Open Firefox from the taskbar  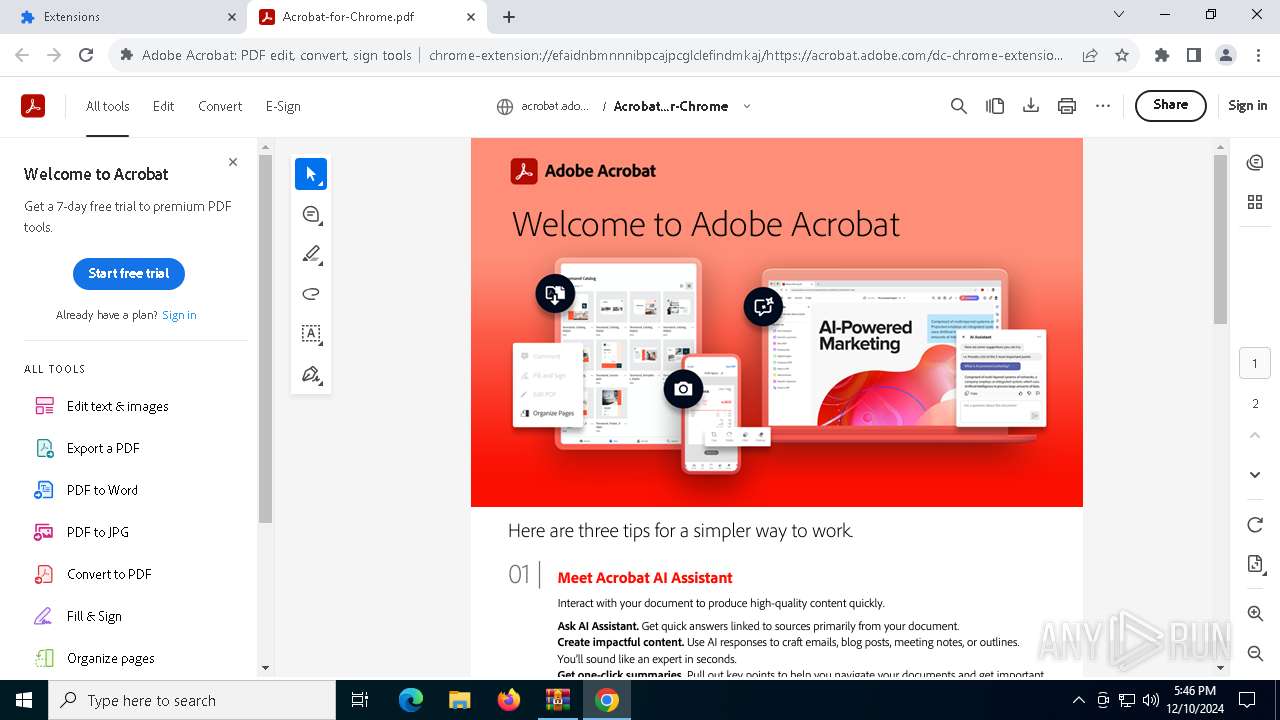click(x=509, y=700)
